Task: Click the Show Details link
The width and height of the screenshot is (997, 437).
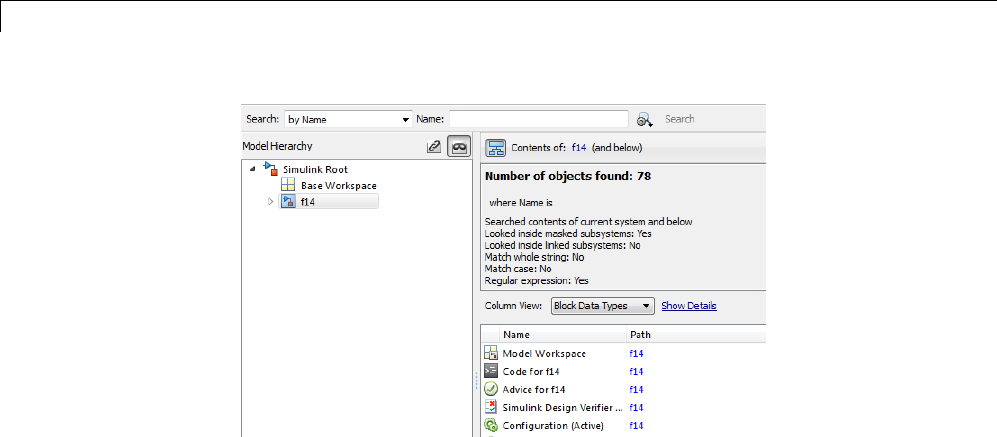Action: (689, 306)
